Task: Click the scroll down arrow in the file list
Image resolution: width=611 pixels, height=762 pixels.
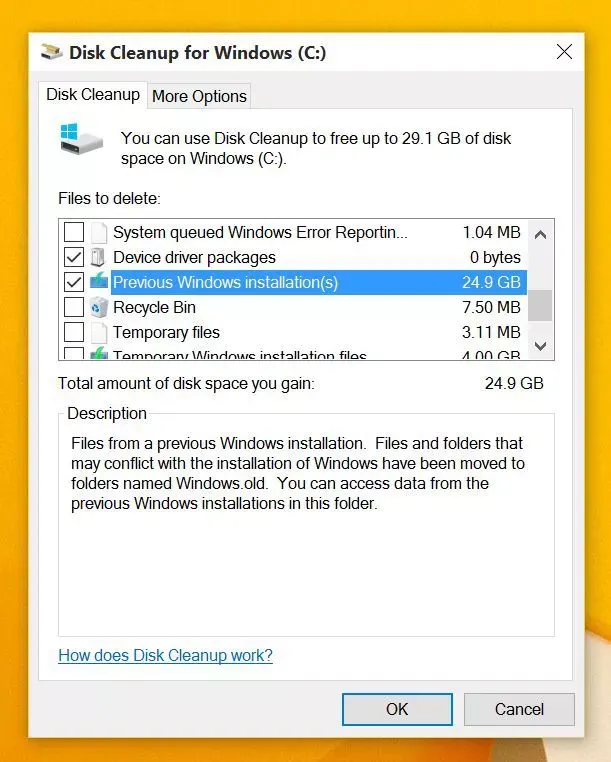Action: tap(541, 346)
